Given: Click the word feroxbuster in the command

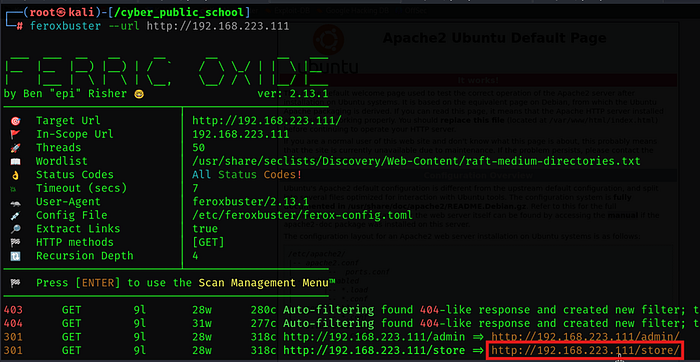Looking at the screenshot, I should click(65, 26).
